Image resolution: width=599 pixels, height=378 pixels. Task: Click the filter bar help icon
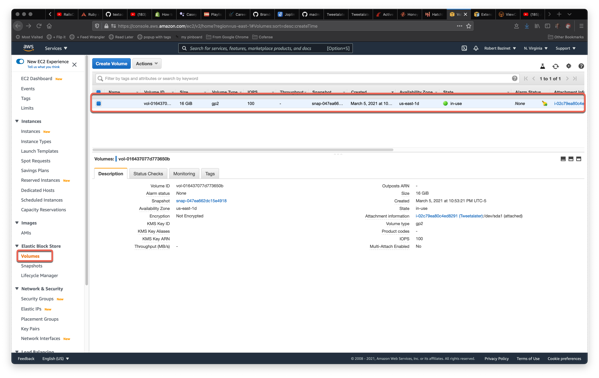point(515,78)
